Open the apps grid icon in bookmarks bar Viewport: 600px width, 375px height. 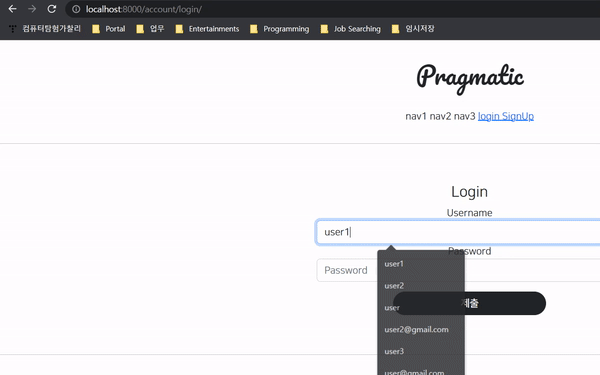13,29
